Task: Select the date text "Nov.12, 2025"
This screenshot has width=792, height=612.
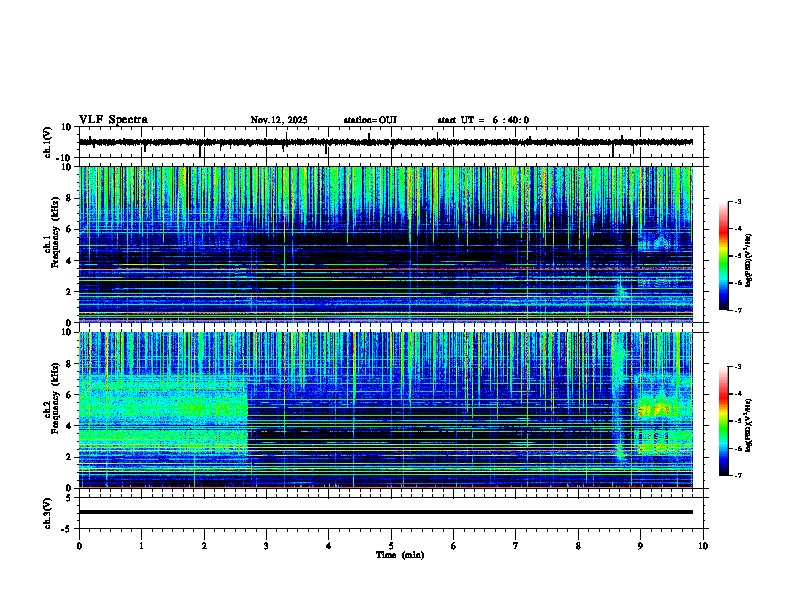Action: [279, 120]
